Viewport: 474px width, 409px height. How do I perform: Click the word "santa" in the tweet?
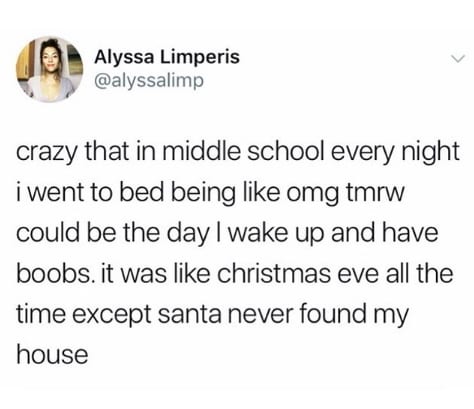pos(189,314)
